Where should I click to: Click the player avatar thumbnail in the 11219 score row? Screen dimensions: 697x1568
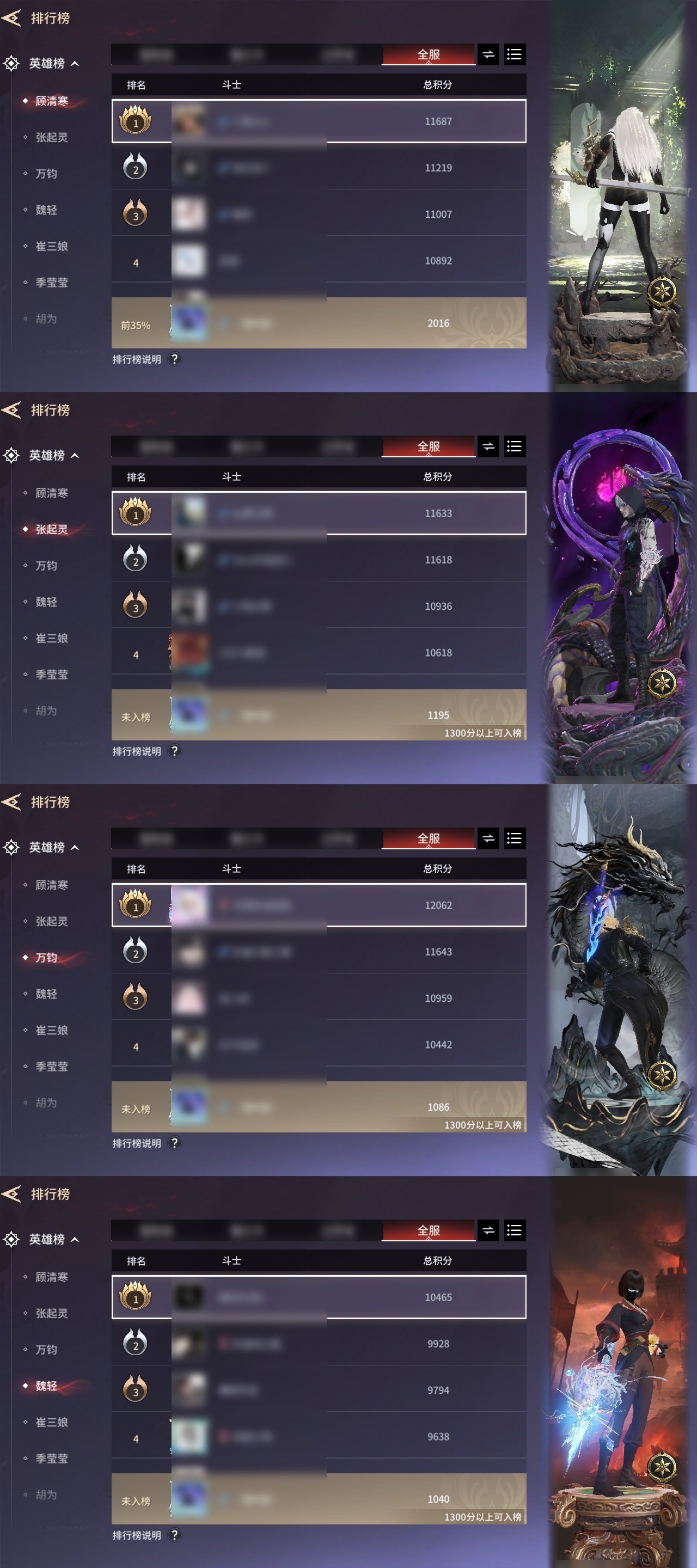tap(189, 168)
